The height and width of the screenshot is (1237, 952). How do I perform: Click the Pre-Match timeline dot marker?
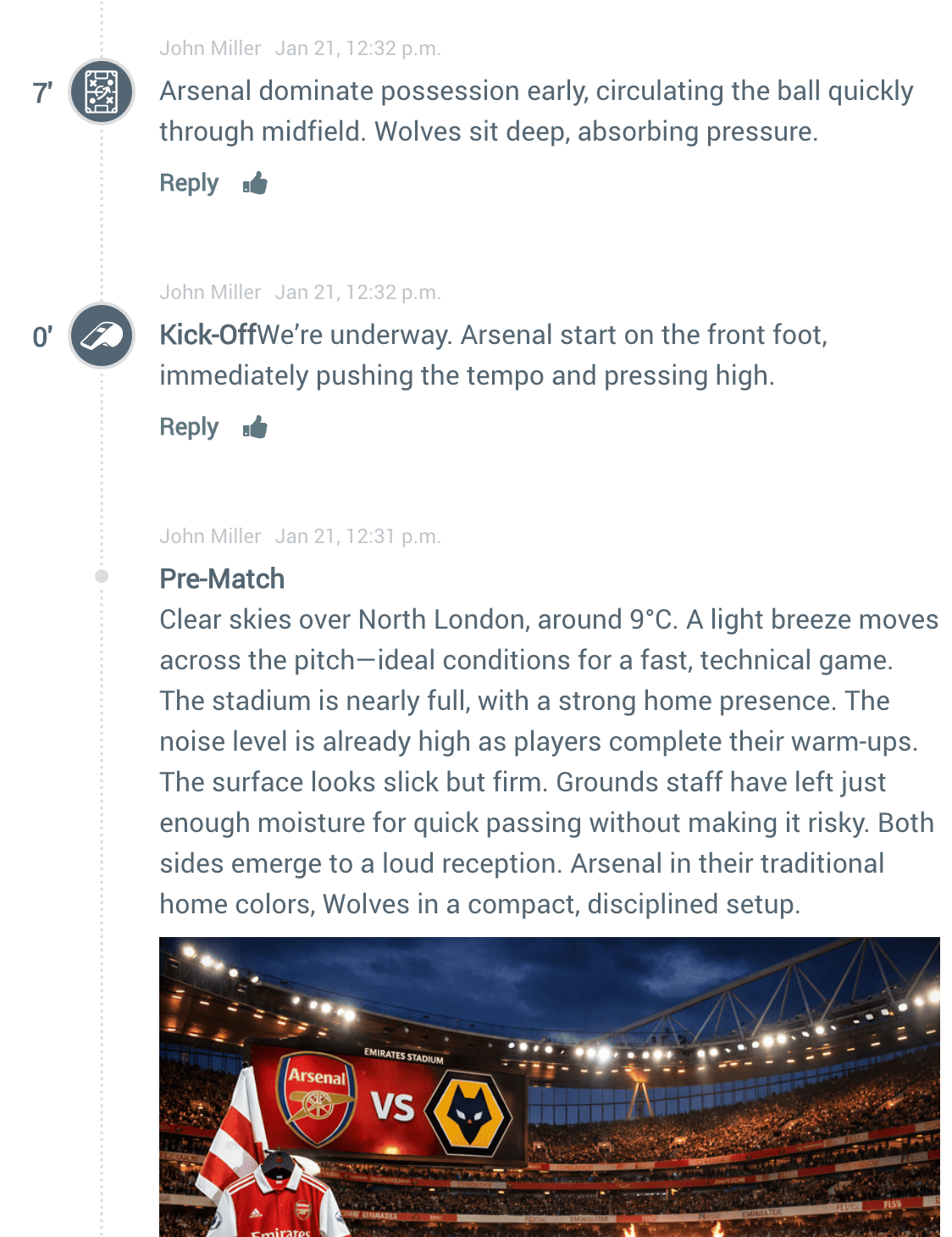pyautogui.click(x=102, y=576)
